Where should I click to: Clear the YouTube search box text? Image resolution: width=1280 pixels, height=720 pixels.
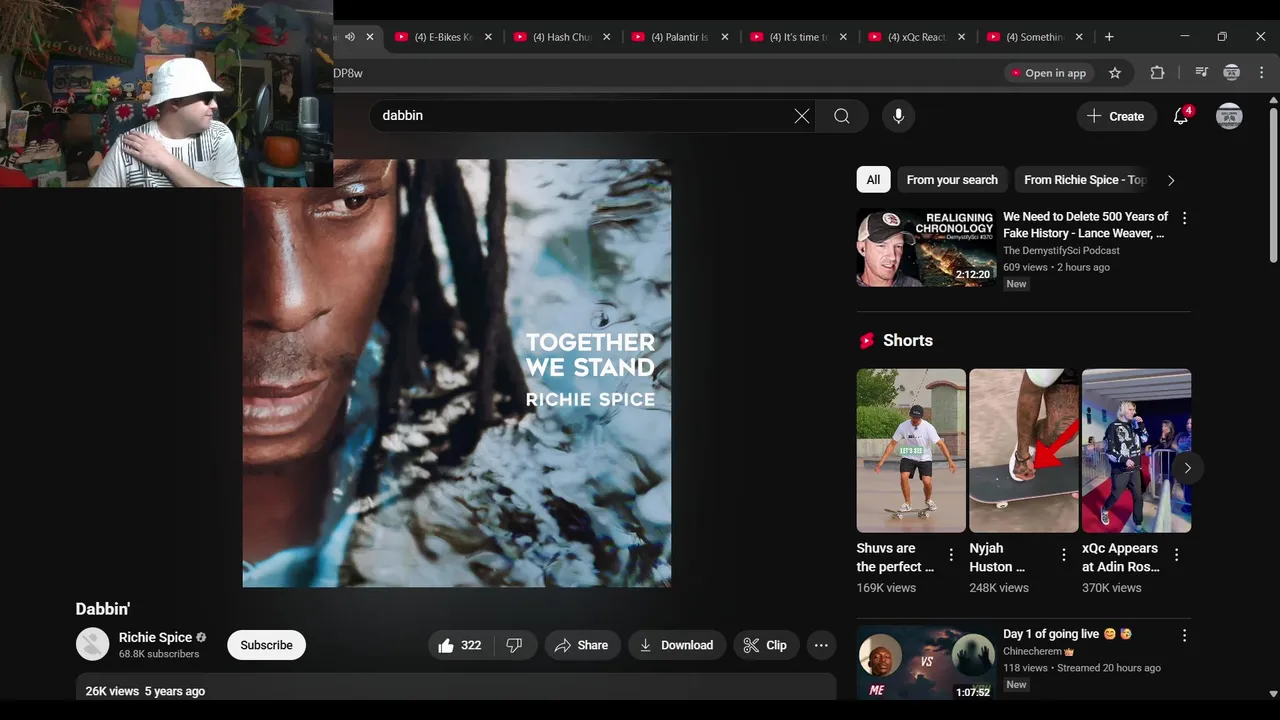click(802, 116)
